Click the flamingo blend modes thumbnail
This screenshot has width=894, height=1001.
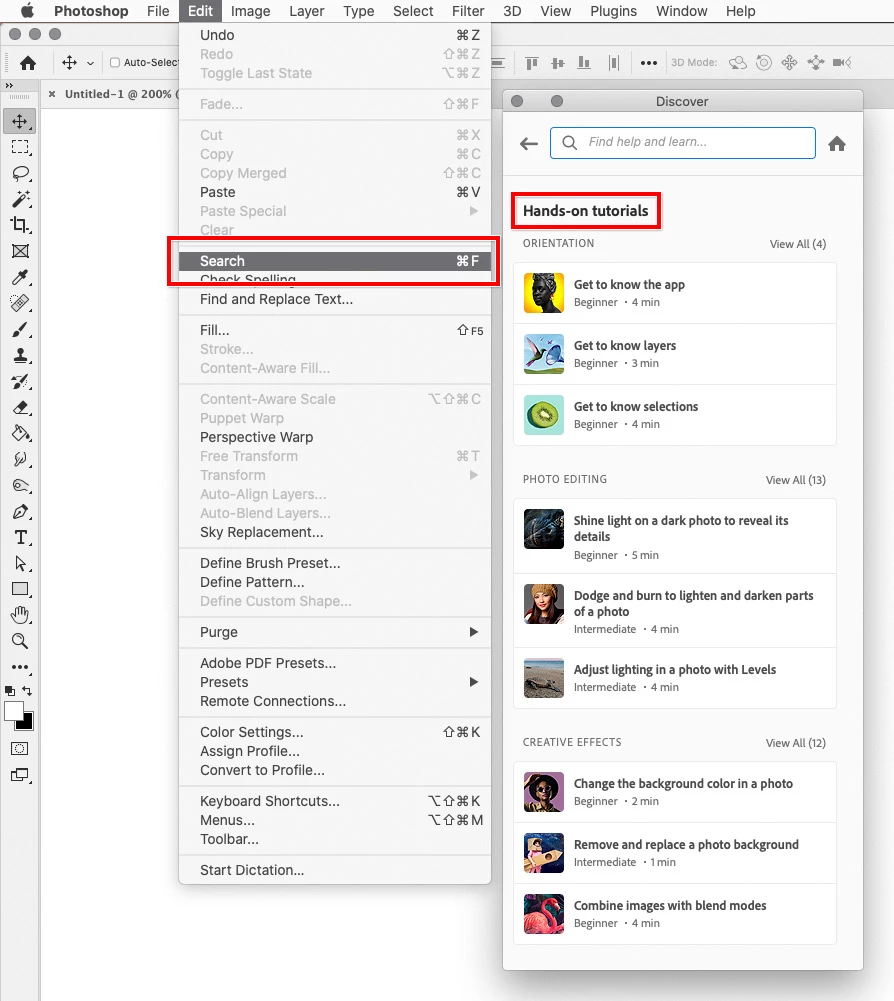[543, 914]
